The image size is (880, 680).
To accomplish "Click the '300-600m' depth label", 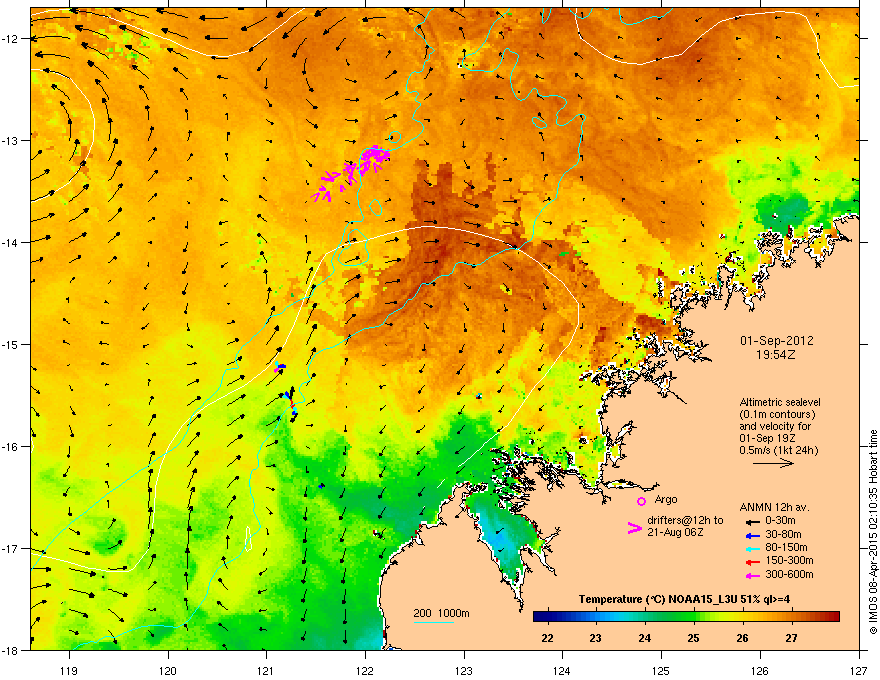I will click(789, 574).
